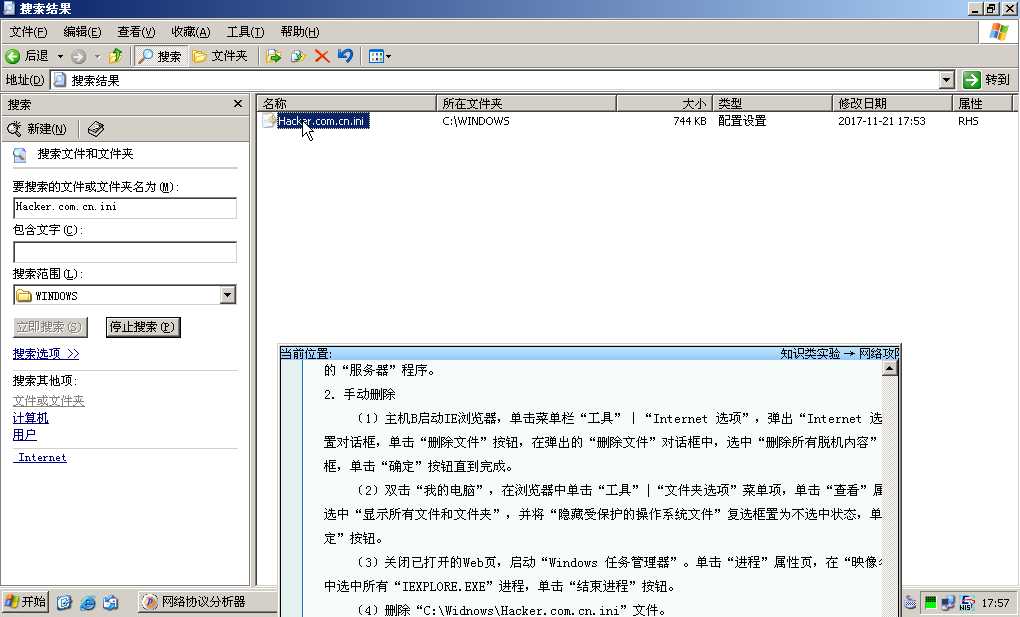Toggle the 文件夹 folders toolbar button
The height and width of the screenshot is (617, 1020).
(x=221, y=57)
